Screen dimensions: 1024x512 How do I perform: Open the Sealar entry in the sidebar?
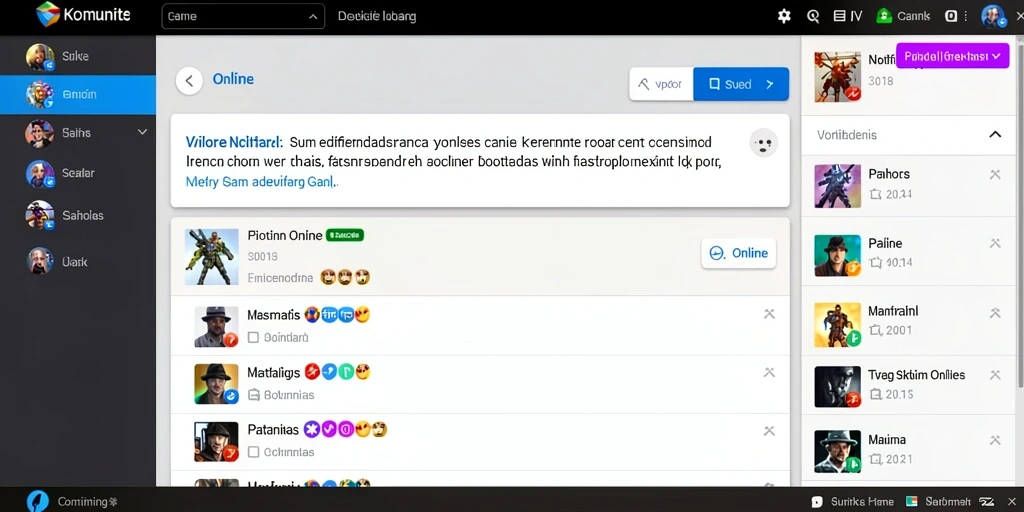click(x=78, y=174)
